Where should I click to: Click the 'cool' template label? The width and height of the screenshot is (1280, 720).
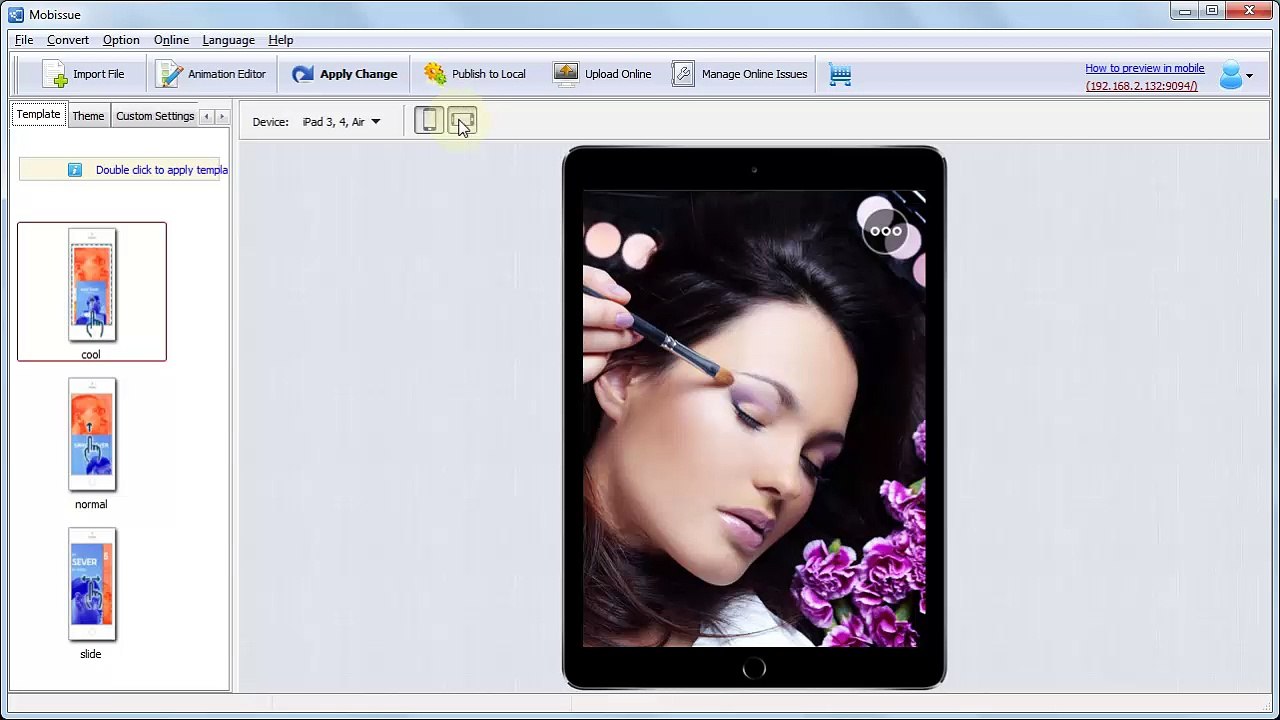click(x=91, y=354)
